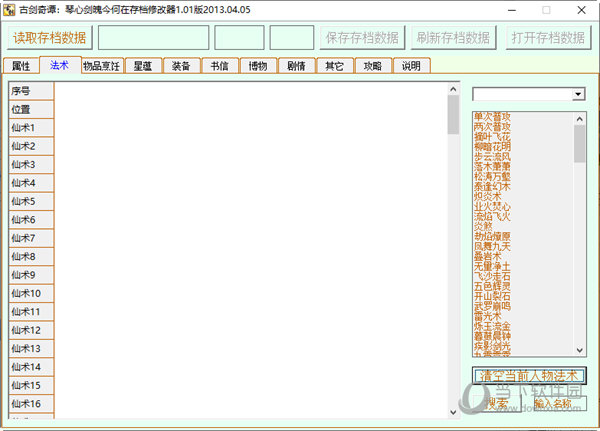Select 雷光术 in the spell list
The height and width of the screenshot is (431, 600).
[488, 316]
